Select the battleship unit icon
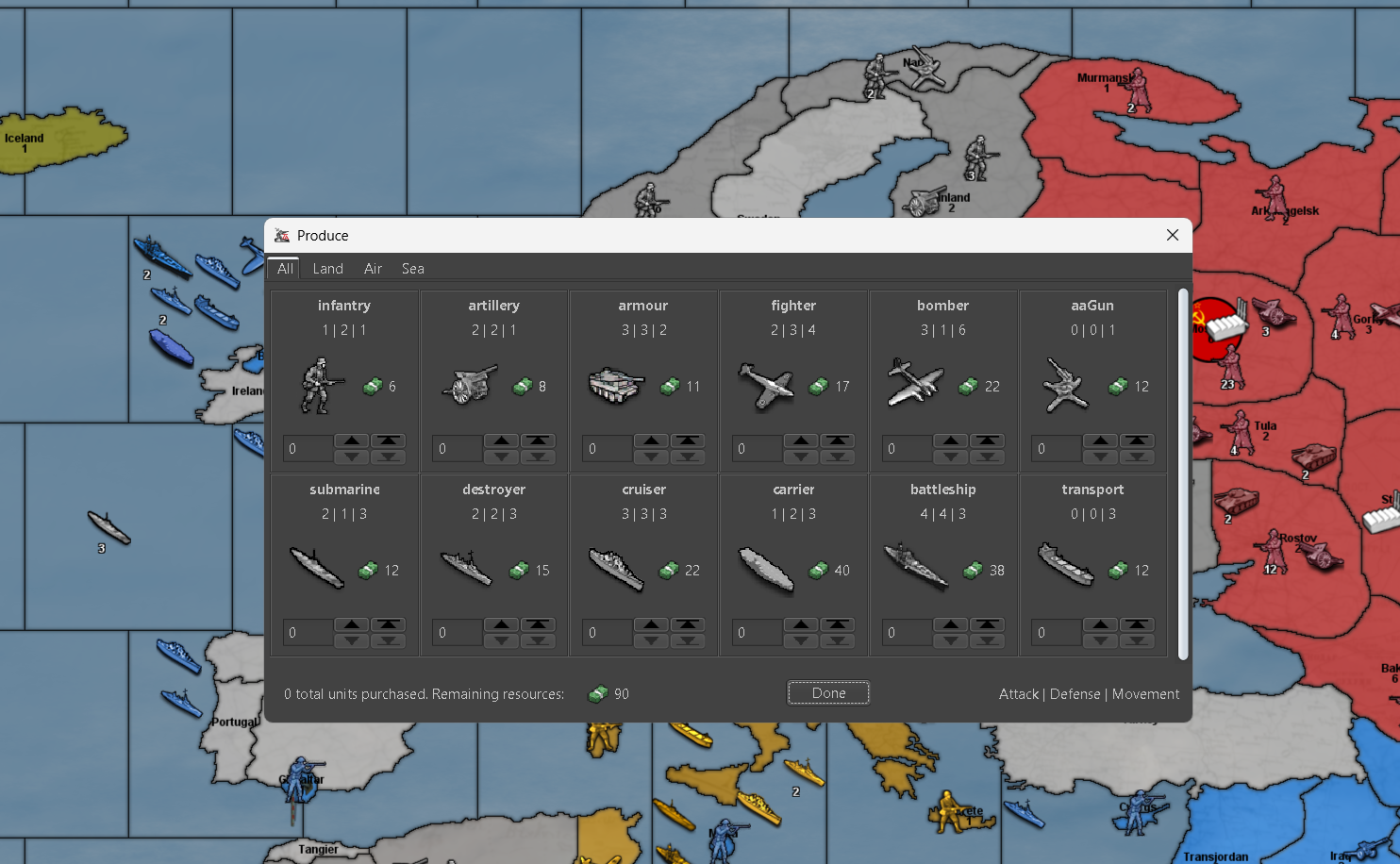The height and width of the screenshot is (864, 1400). pyautogui.click(x=916, y=566)
